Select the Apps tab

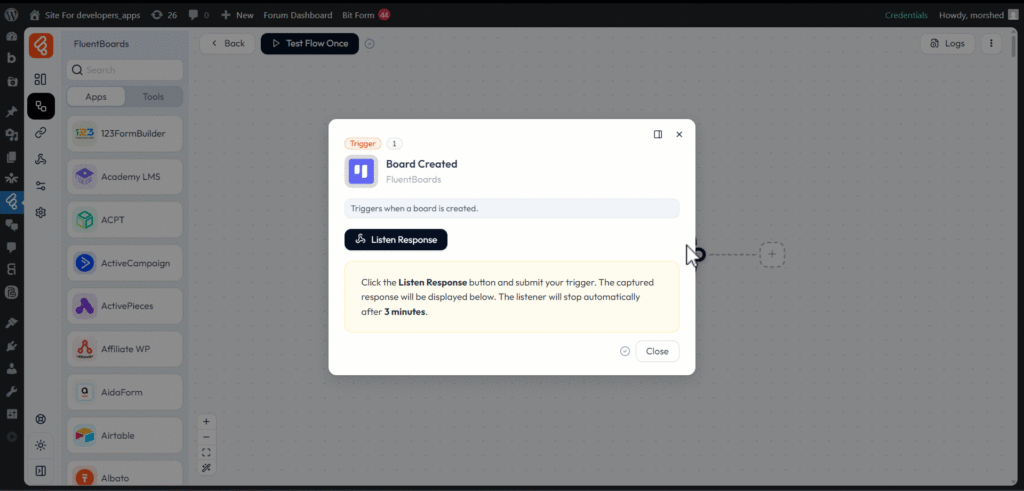pyautogui.click(x=96, y=97)
